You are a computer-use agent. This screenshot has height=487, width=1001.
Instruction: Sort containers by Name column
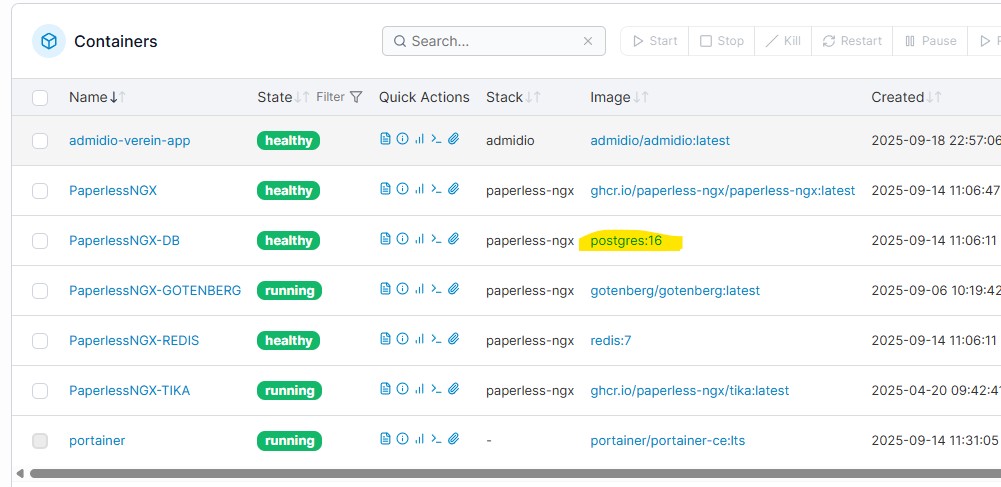coord(88,97)
